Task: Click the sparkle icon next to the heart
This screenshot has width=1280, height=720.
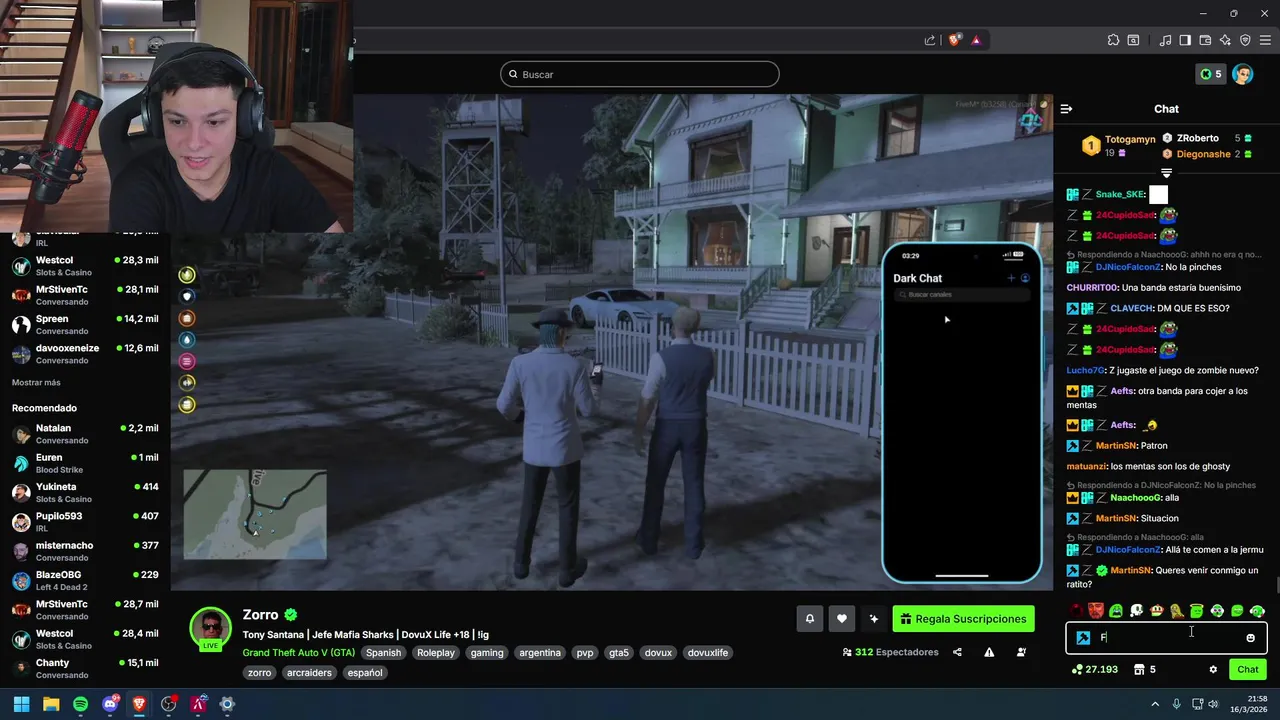Action: click(x=874, y=619)
